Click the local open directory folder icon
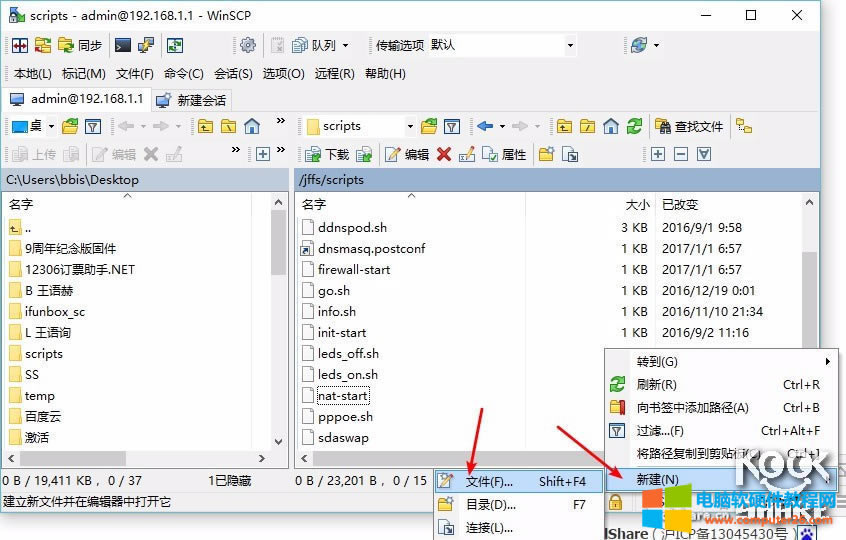846x540 pixels. point(70,127)
